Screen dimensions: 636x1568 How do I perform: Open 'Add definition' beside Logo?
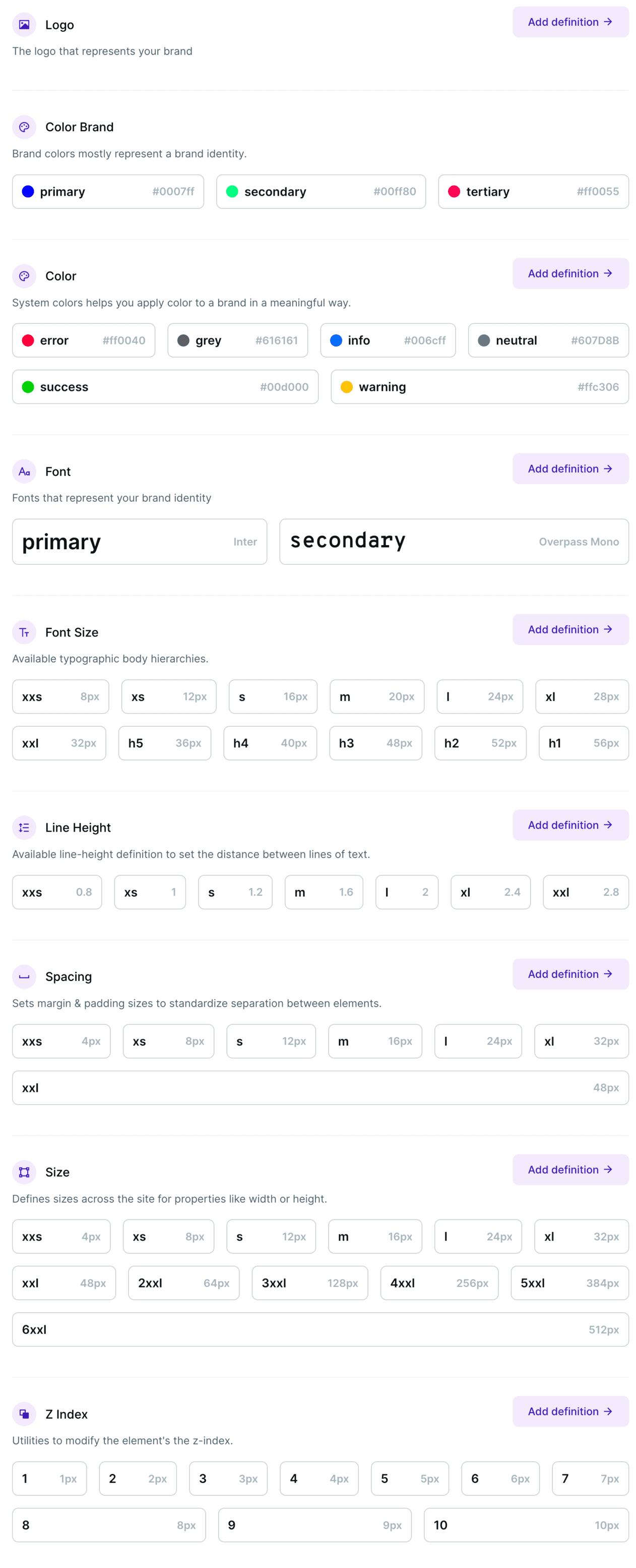coord(569,21)
